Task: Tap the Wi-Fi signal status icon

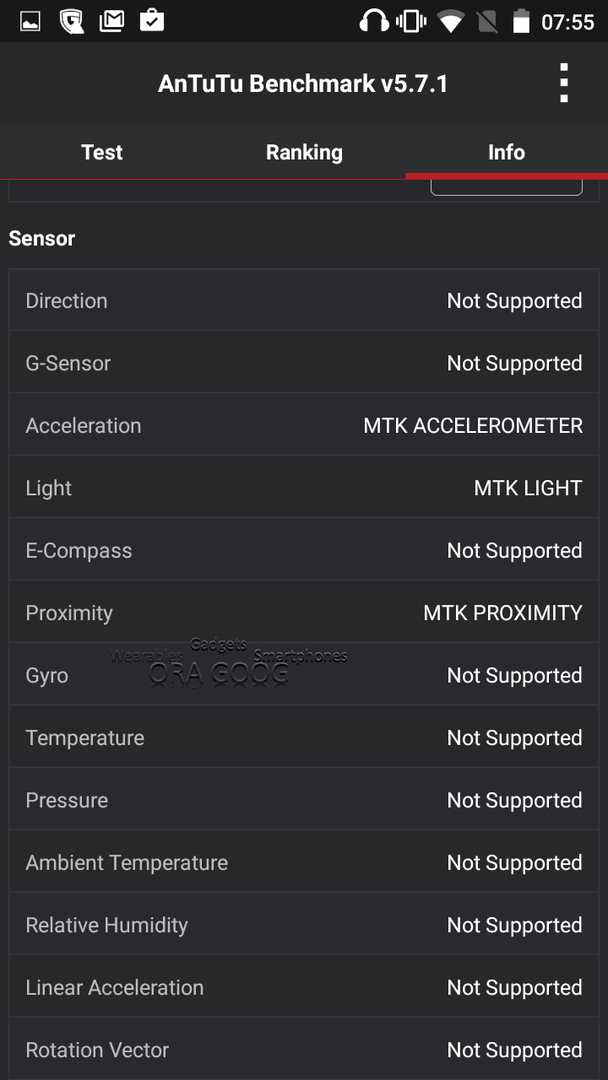Action: click(451, 22)
